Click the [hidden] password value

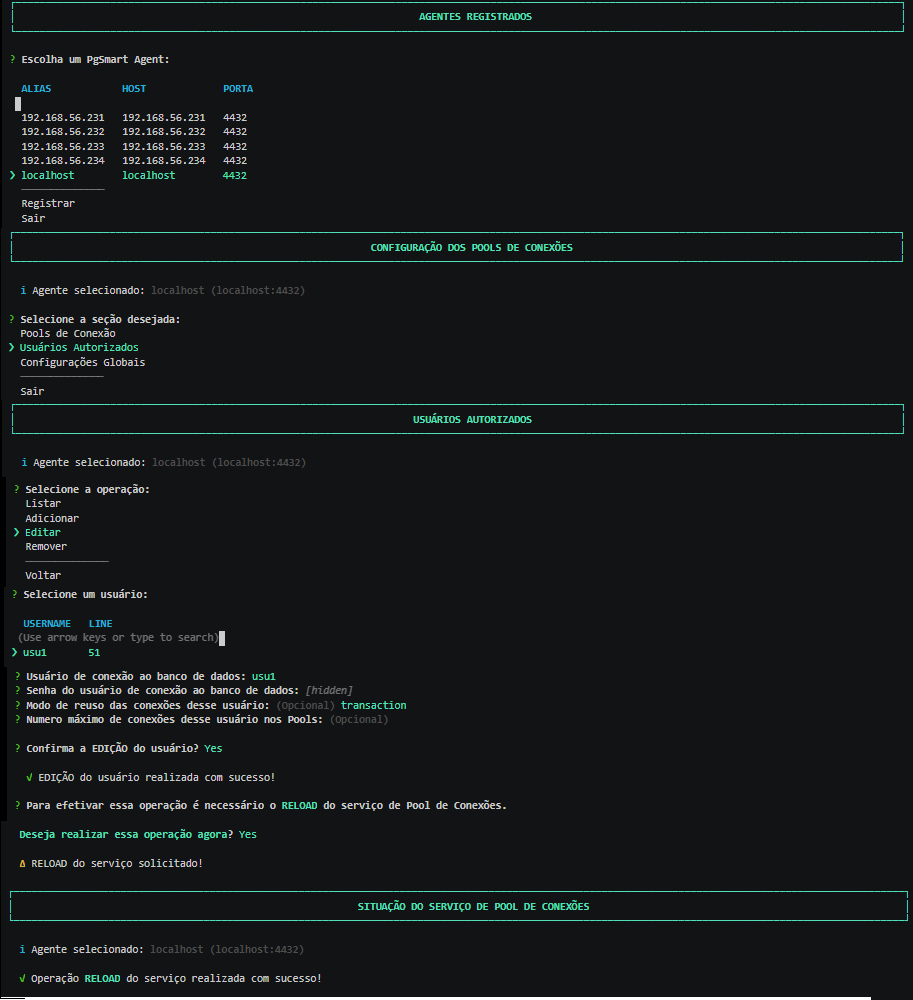click(x=329, y=691)
